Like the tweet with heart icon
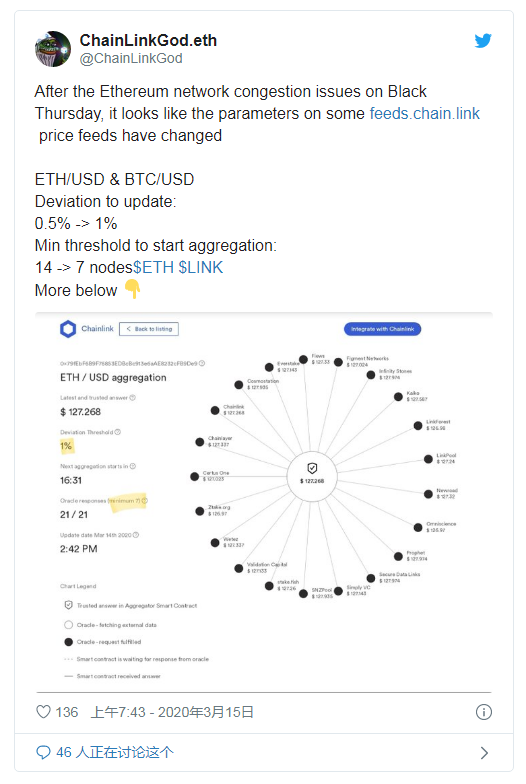 [x=44, y=712]
